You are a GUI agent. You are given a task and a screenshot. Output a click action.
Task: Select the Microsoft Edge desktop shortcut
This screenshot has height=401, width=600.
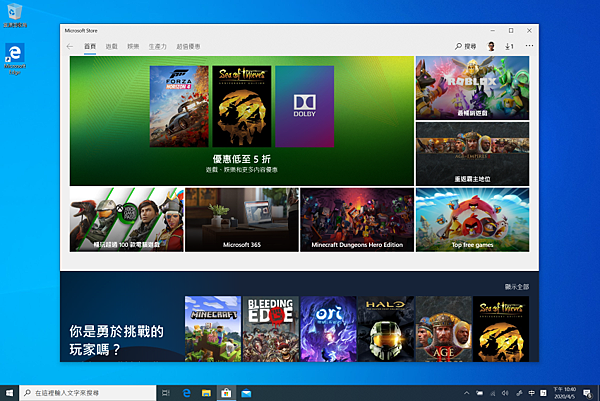pos(15,59)
